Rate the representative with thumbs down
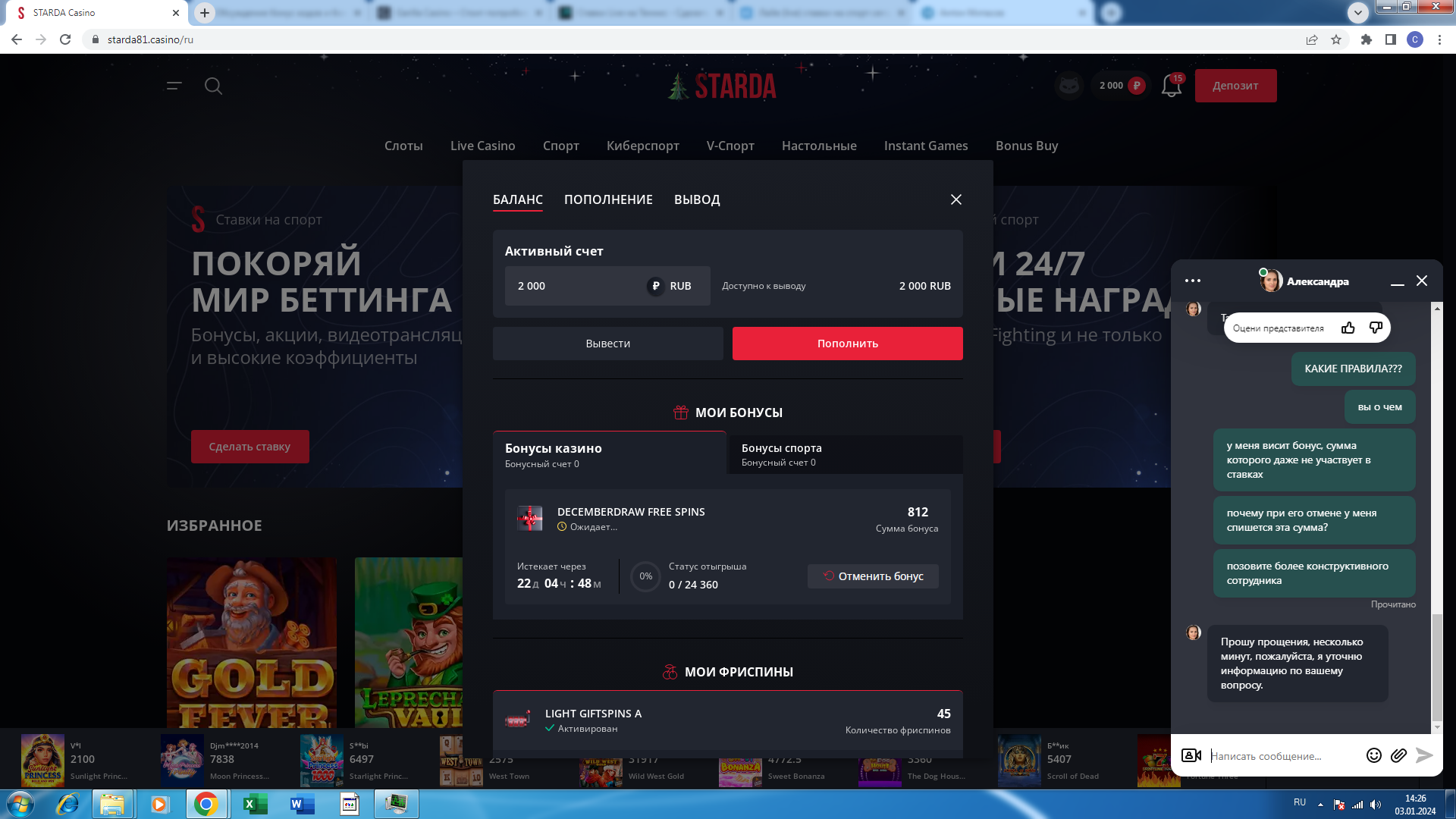 pyautogui.click(x=1376, y=328)
